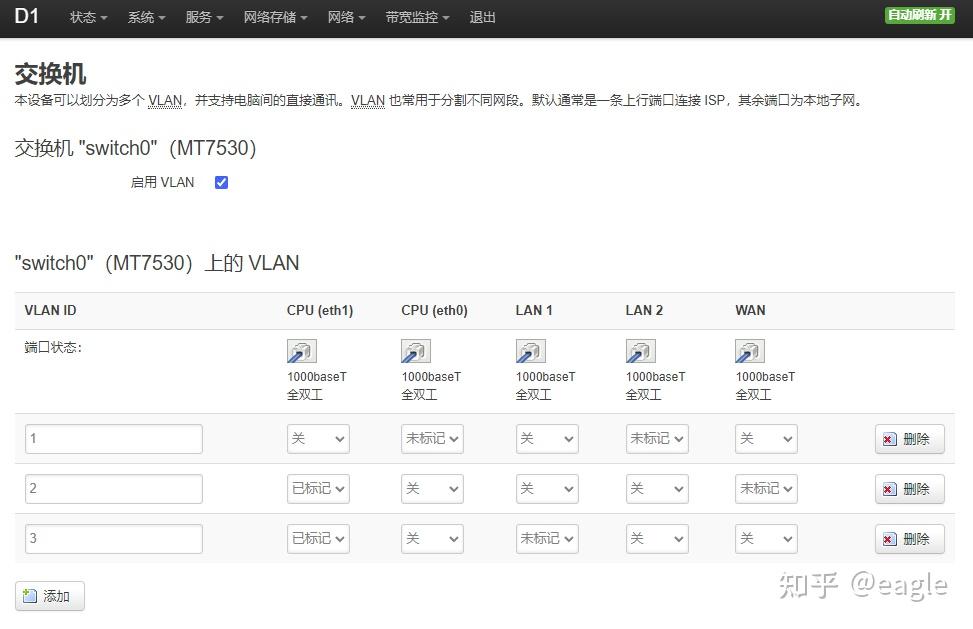Image resolution: width=973 pixels, height=629 pixels.
Task: Open the CPU (eth1) dropdown for VLAN 1
Action: pos(318,438)
